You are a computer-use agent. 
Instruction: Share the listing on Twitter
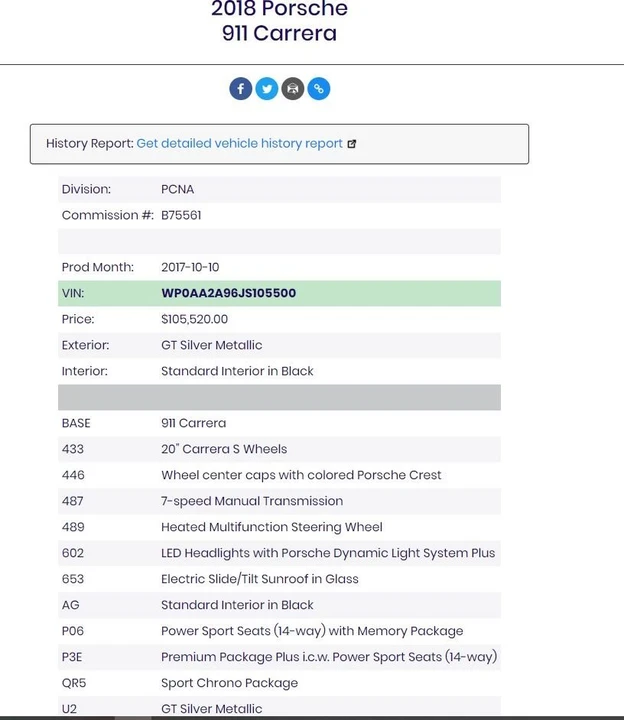coord(267,89)
